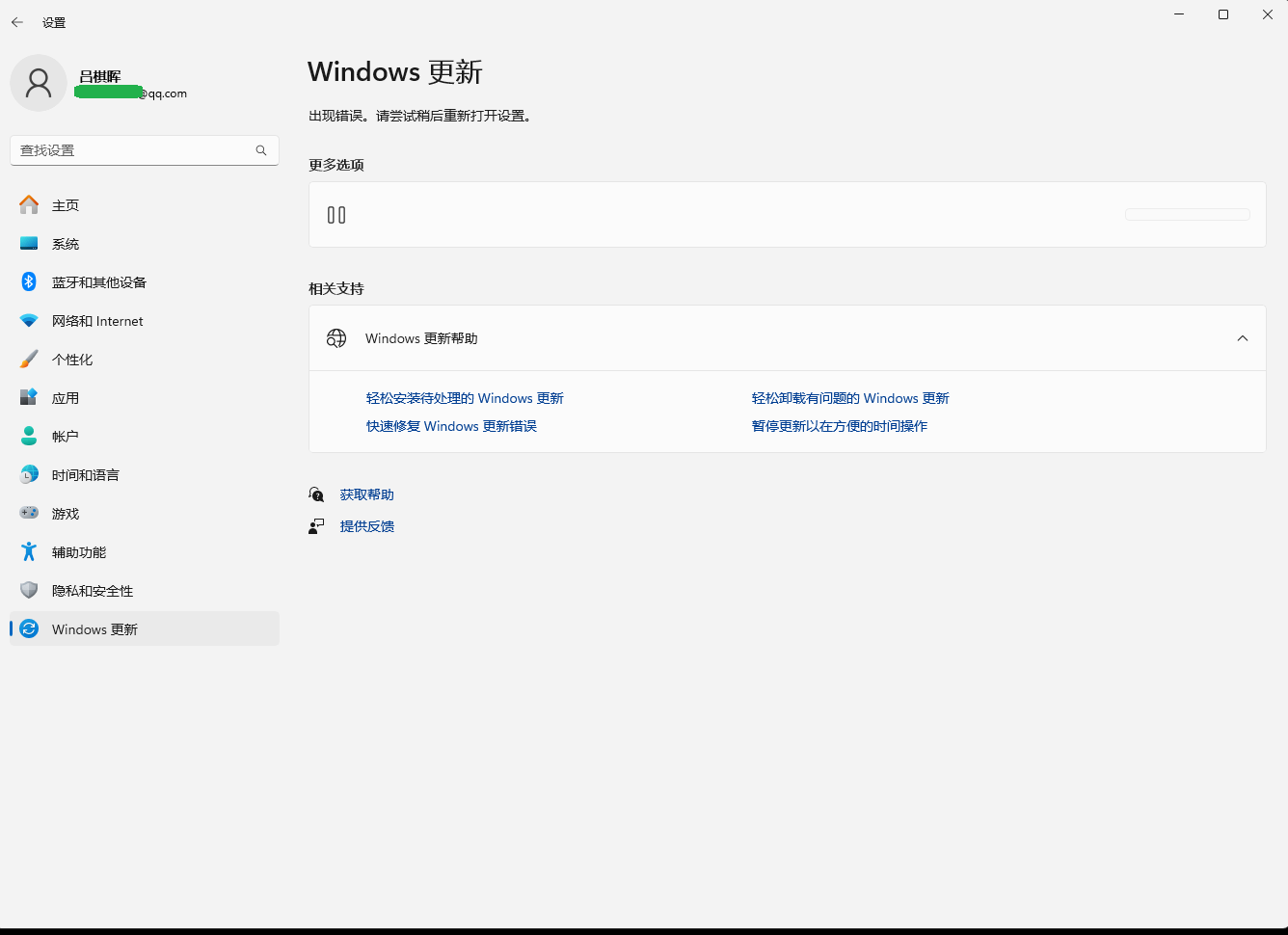Navigate to 应用 settings
This screenshot has width=1288, height=935.
point(145,398)
